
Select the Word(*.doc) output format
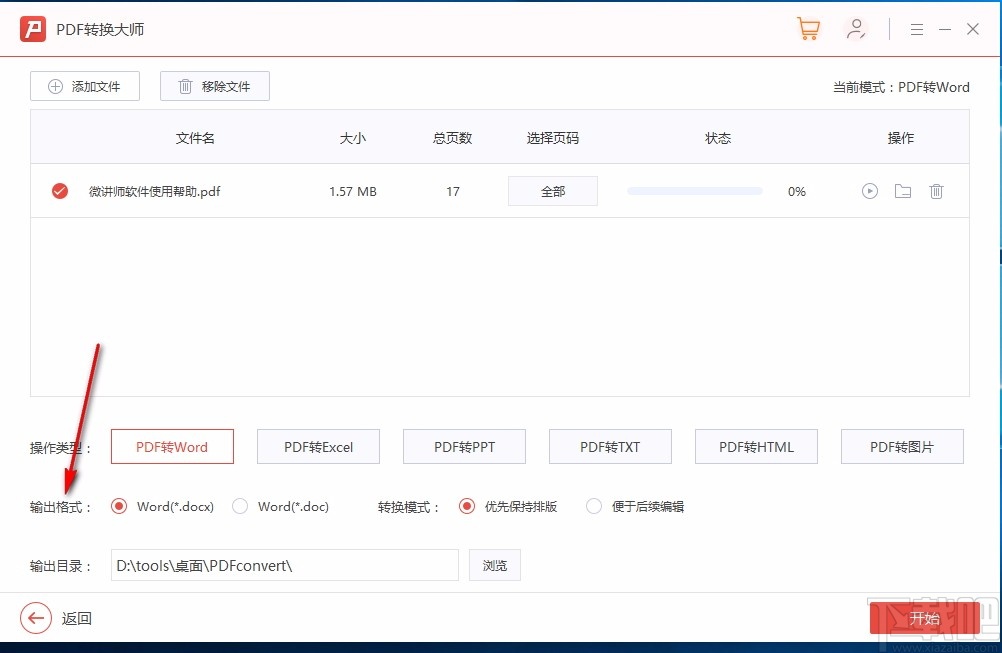tap(240, 507)
